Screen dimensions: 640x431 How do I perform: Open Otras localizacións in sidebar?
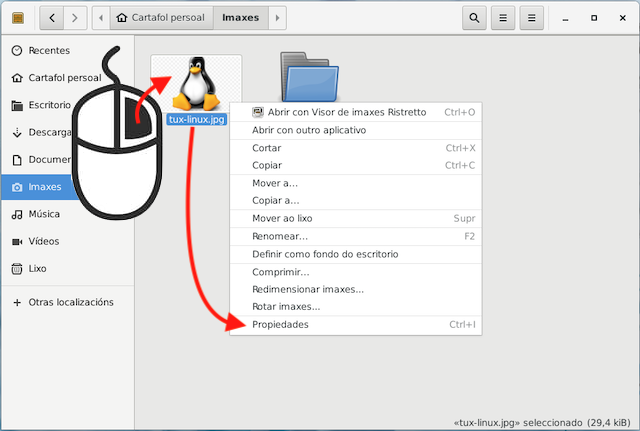[x=70, y=302]
